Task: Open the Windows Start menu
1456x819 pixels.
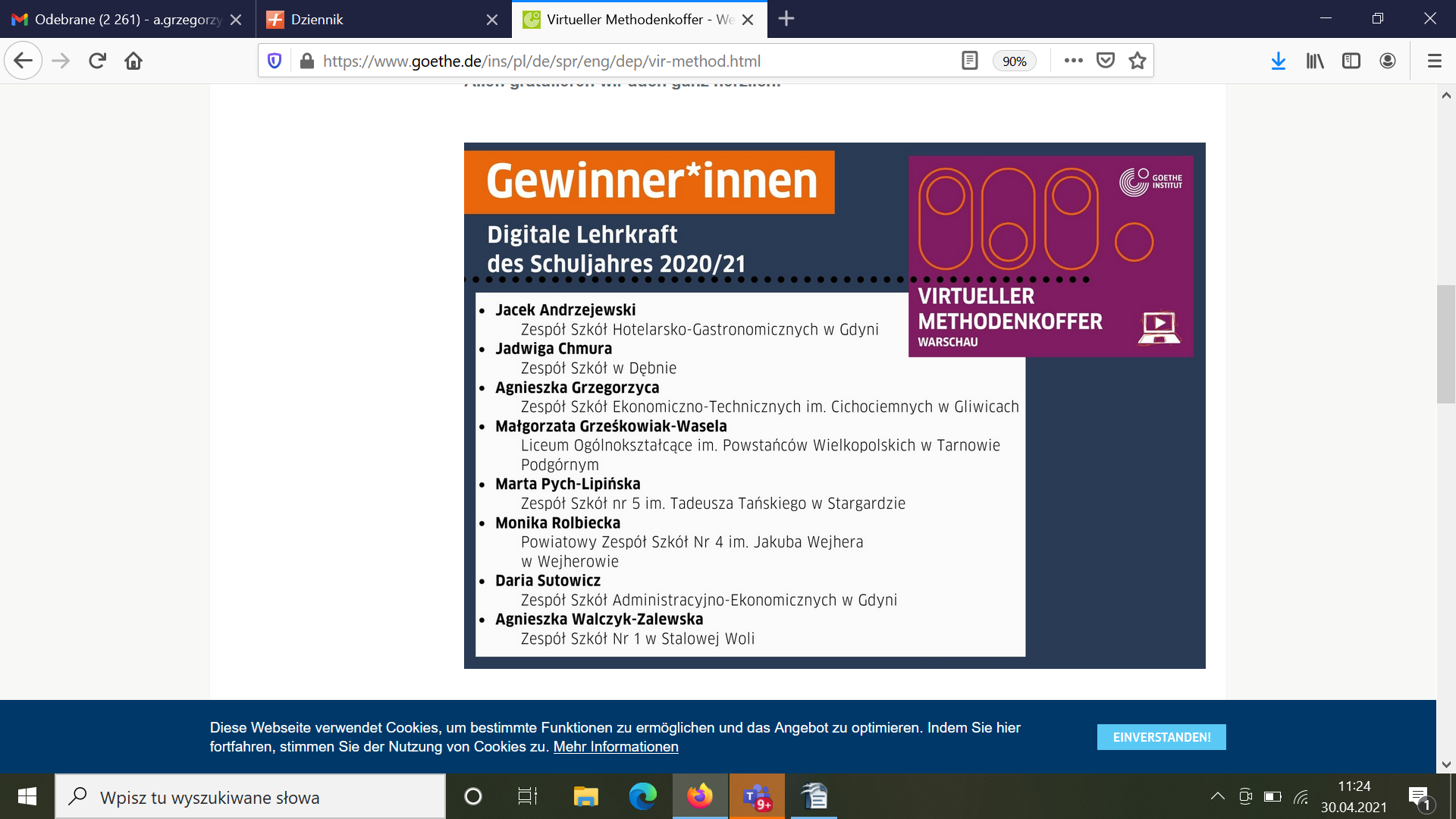Action: 27,796
